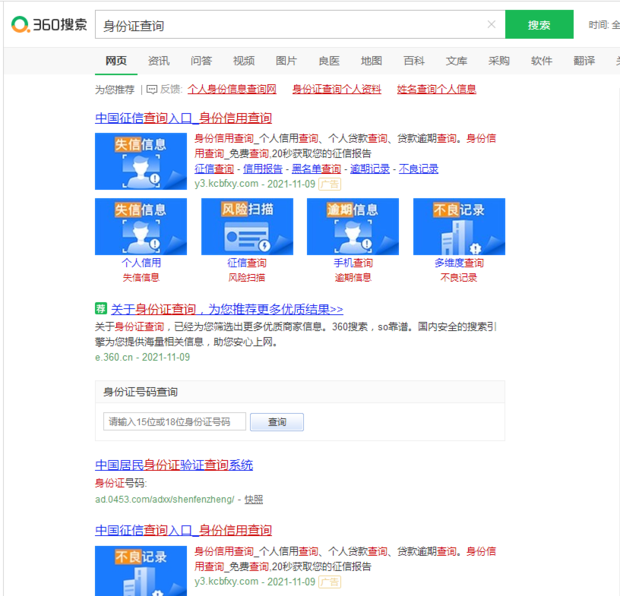
Task: Open the 信用报告 sublink
Action: click(x=263, y=169)
